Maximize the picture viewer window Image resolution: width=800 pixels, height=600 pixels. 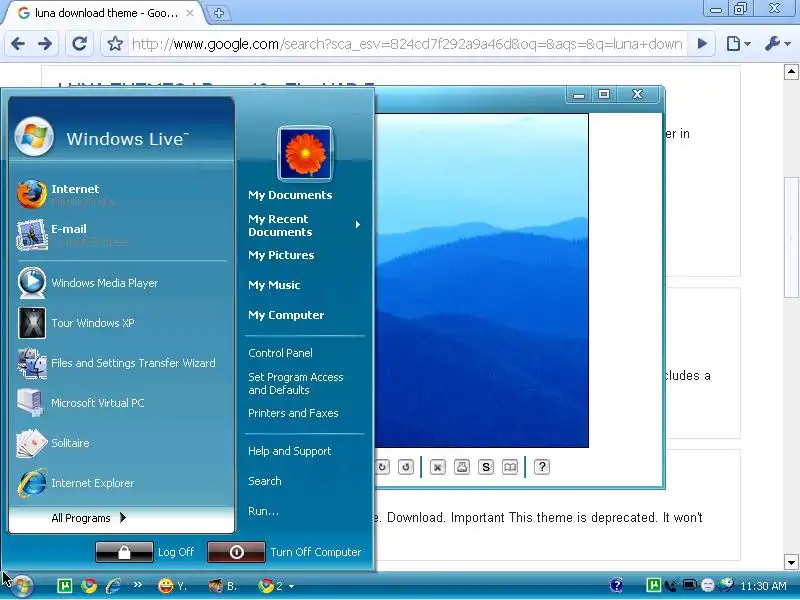604,94
